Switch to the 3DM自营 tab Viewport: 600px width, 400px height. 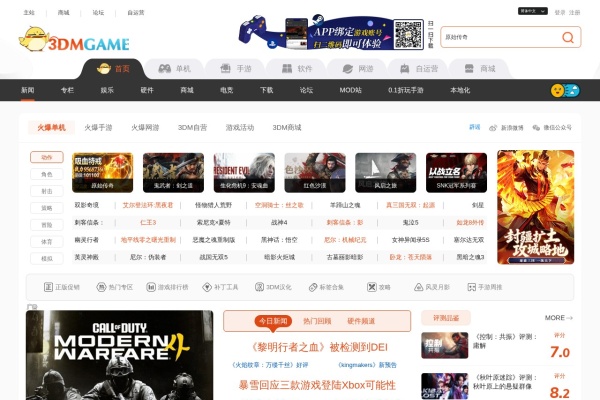coord(192,127)
